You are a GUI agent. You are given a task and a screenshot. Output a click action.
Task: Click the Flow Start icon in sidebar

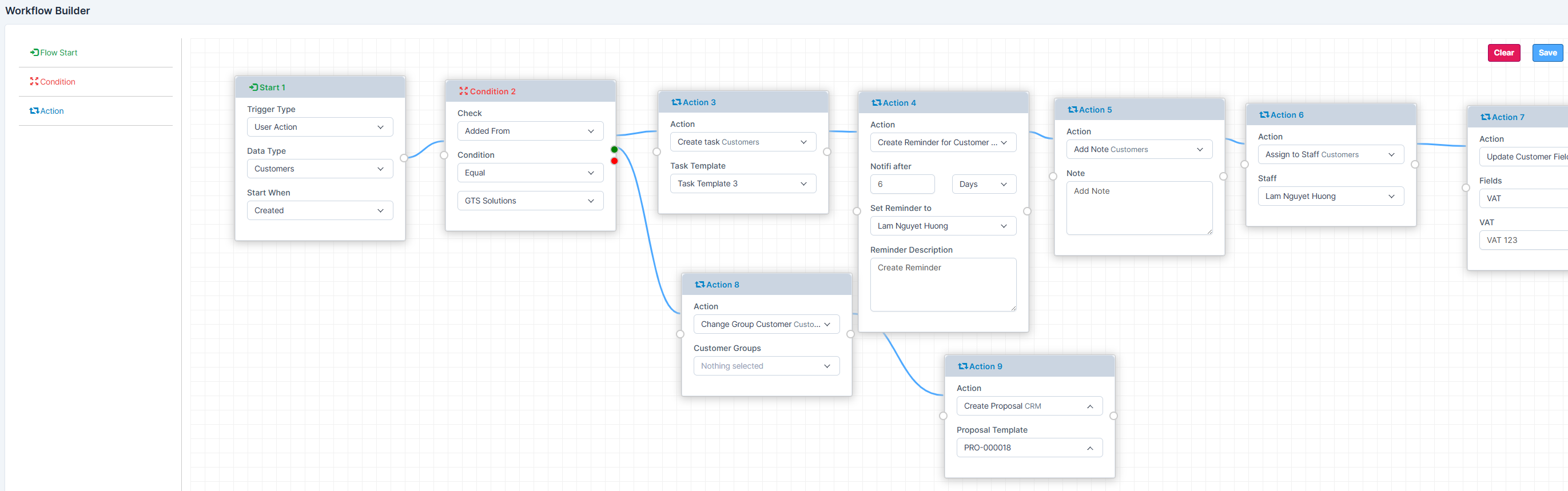[35, 53]
